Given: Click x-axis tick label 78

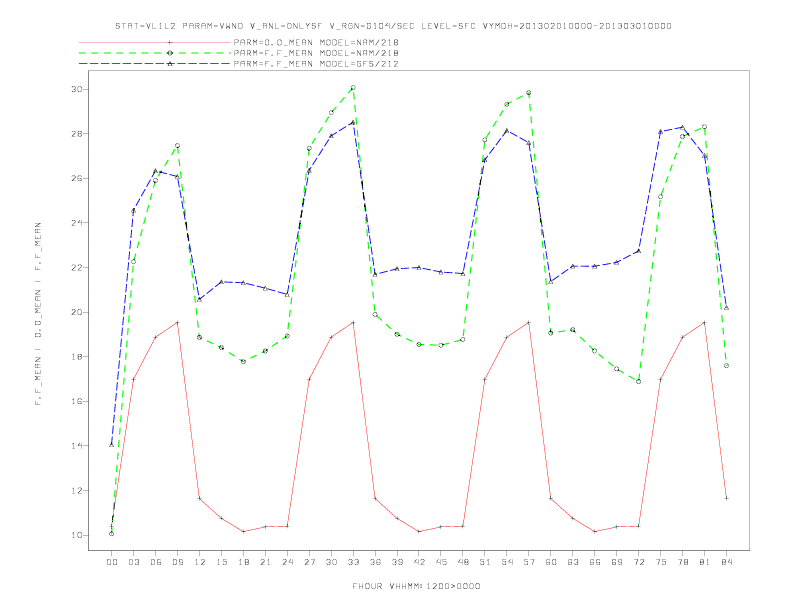Looking at the screenshot, I should point(682,562).
